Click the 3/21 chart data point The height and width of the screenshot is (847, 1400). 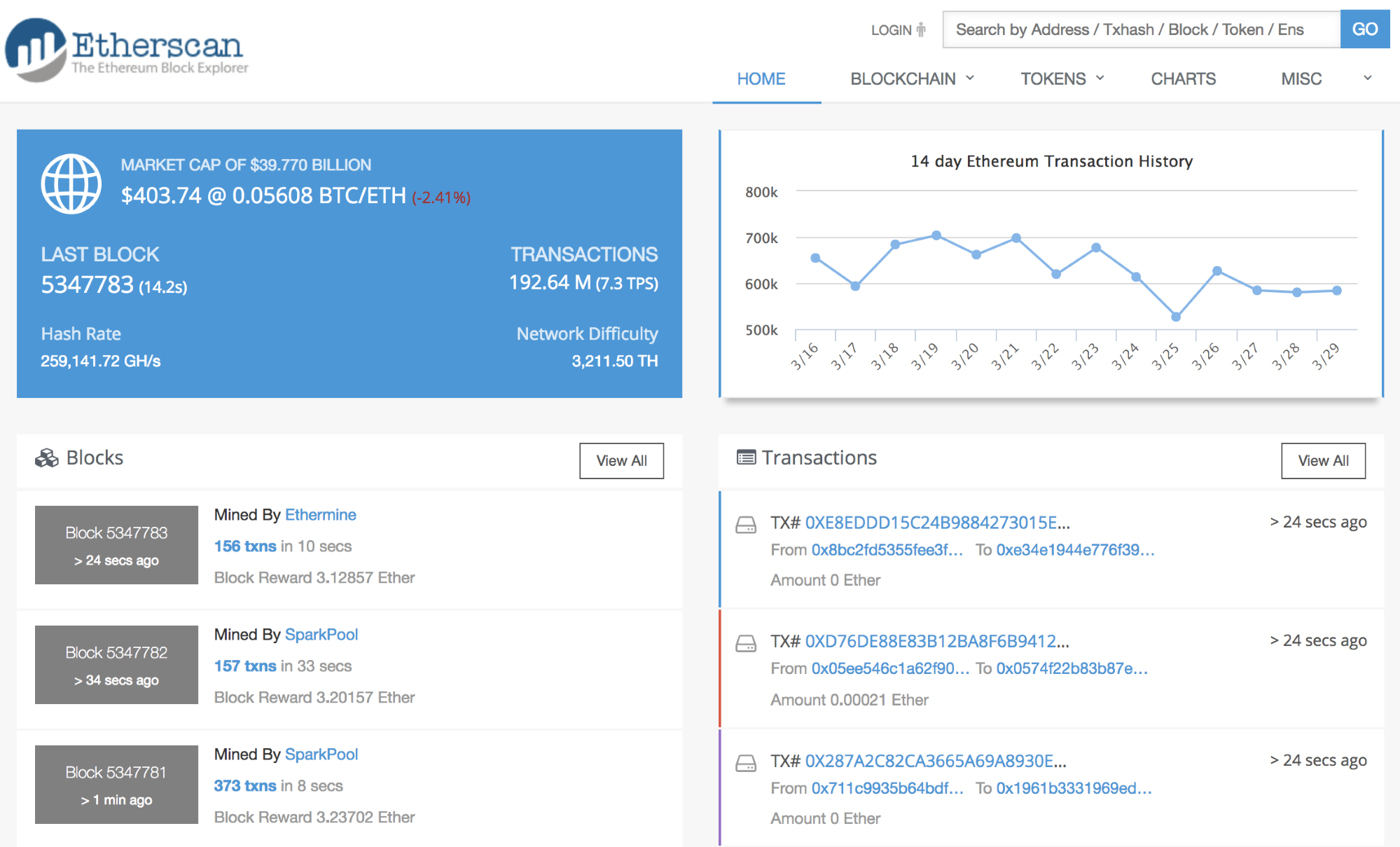tap(1016, 238)
